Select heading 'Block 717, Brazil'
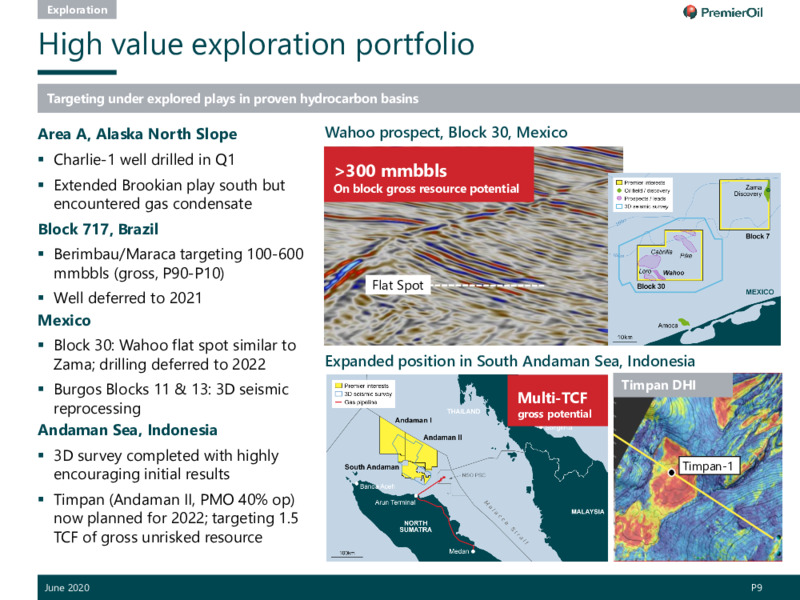The width and height of the screenshot is (800, 600). (x=98, y=229)
